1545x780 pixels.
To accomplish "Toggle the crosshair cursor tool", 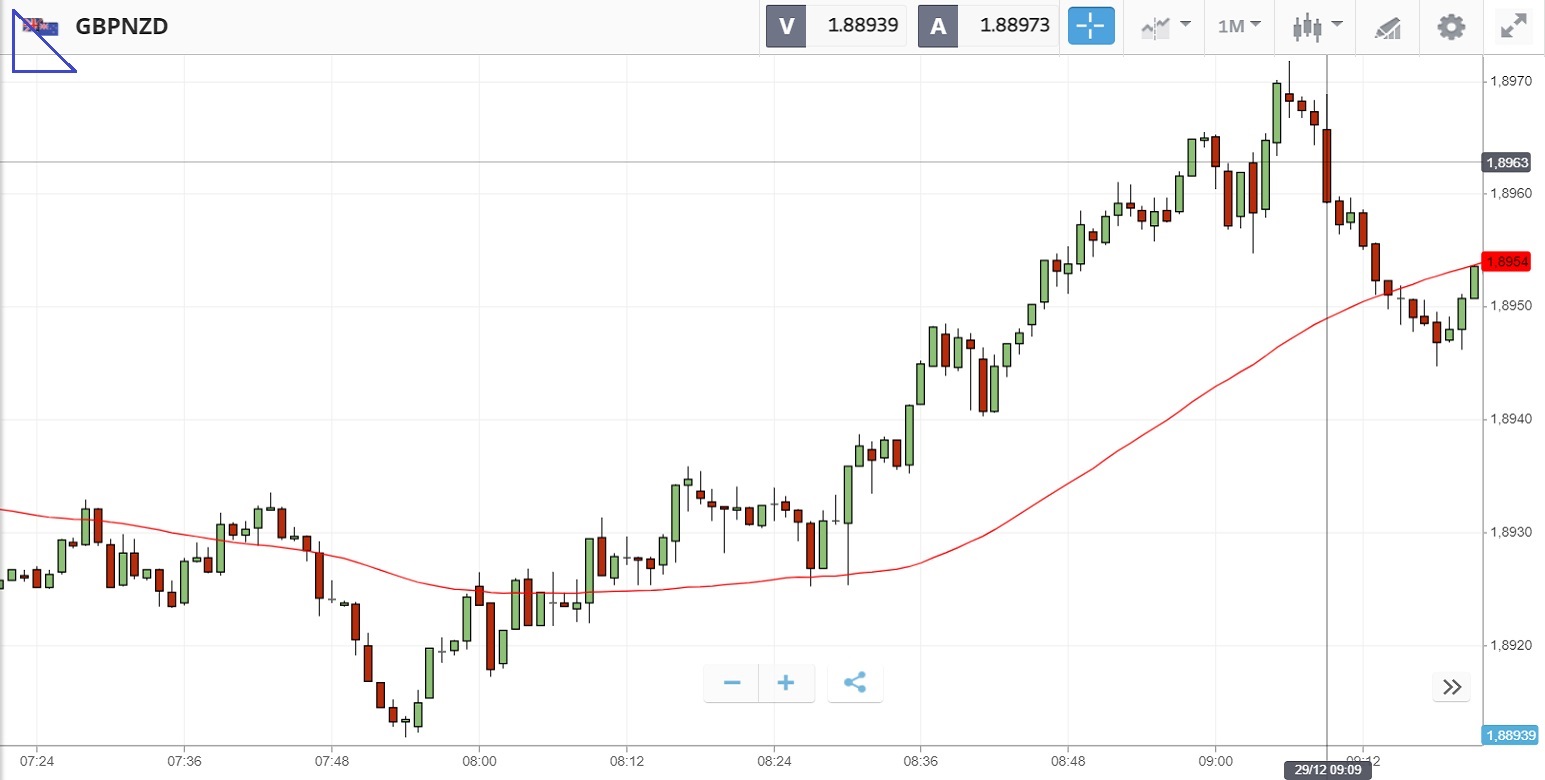I will tap(1091, 26).
